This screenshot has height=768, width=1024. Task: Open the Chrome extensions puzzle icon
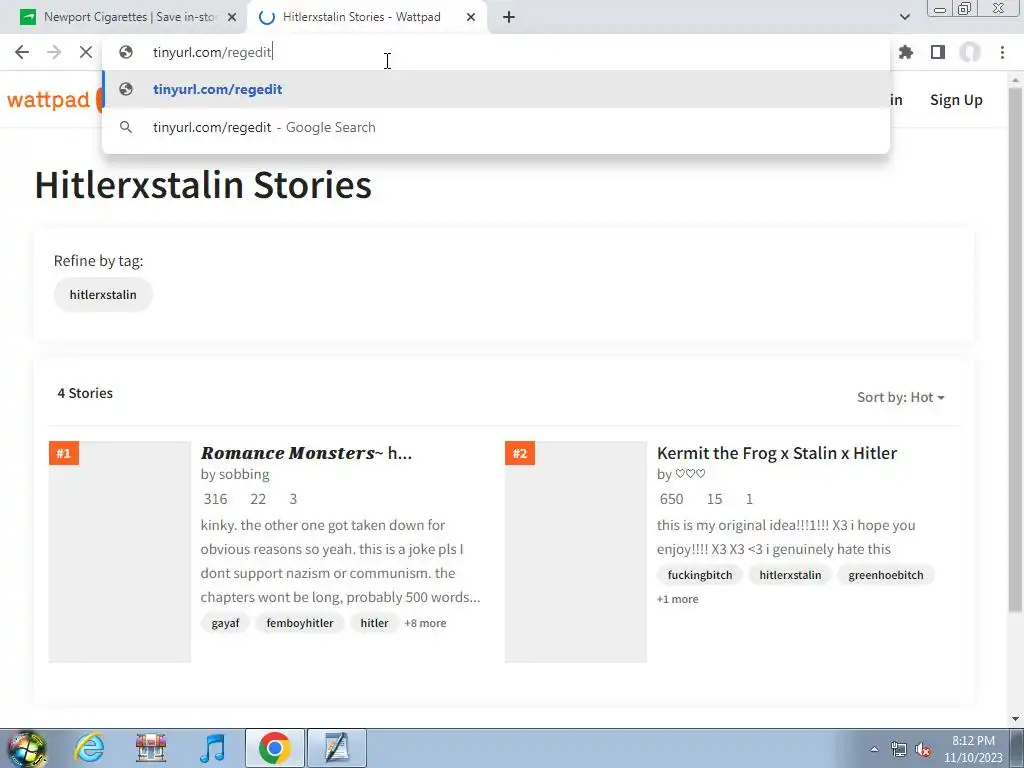[906, 52]
